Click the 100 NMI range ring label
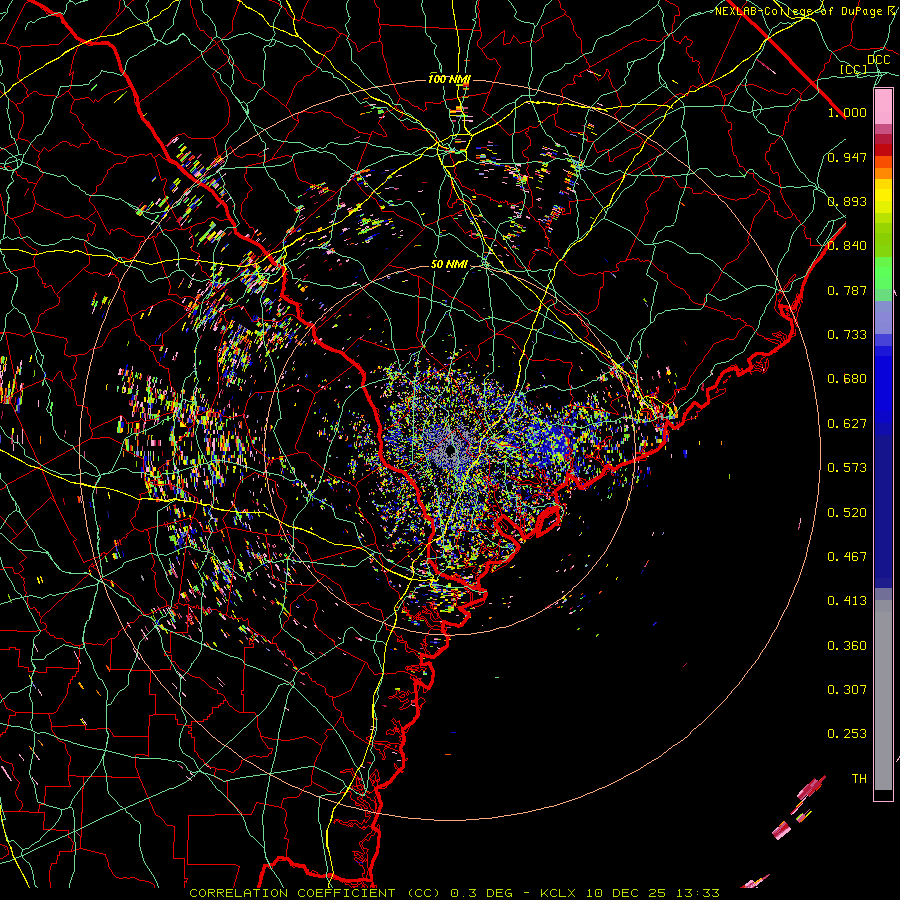900x900 pixels. point(449,79)
